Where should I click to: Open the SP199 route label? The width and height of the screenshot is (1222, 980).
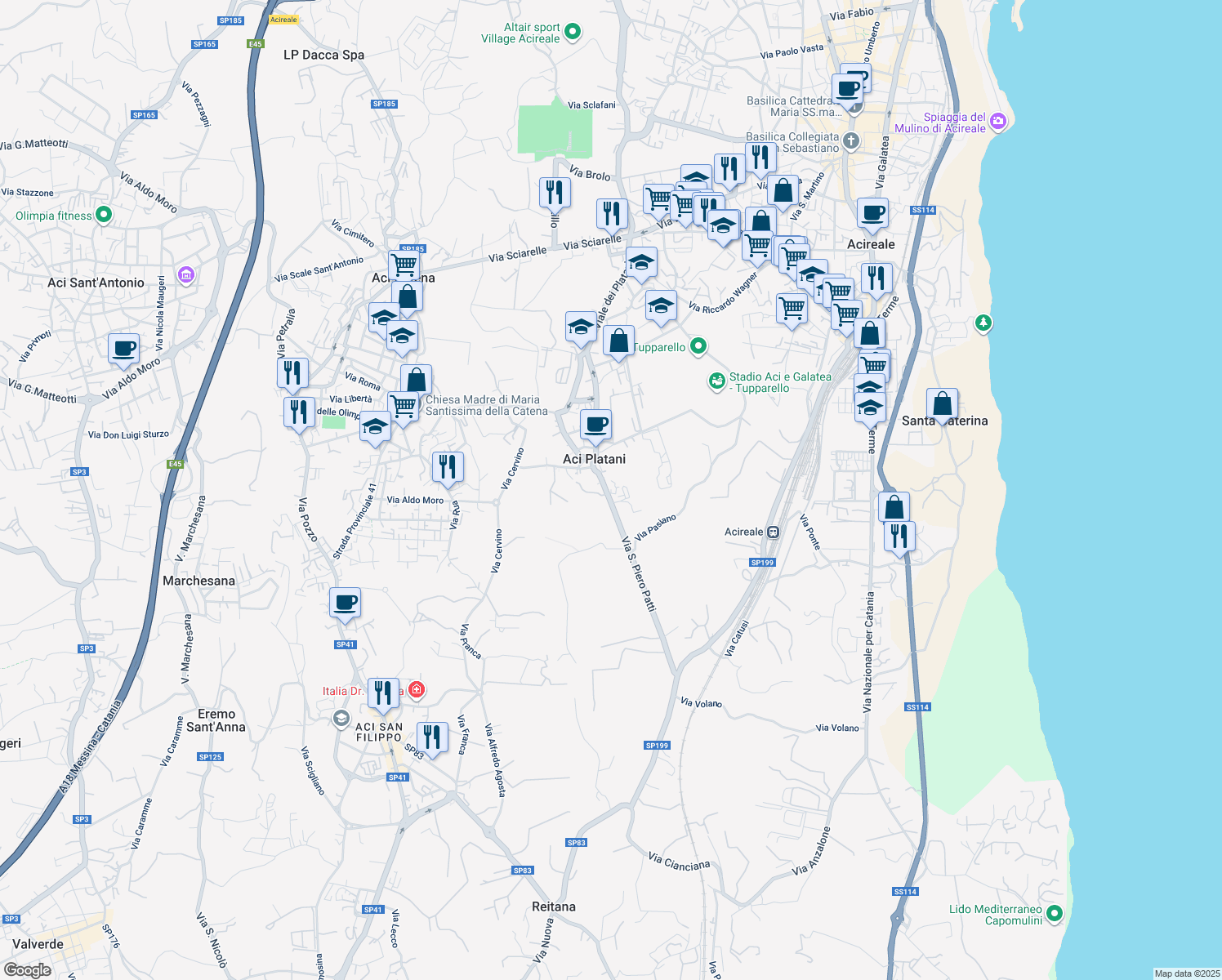pos(760,562)
